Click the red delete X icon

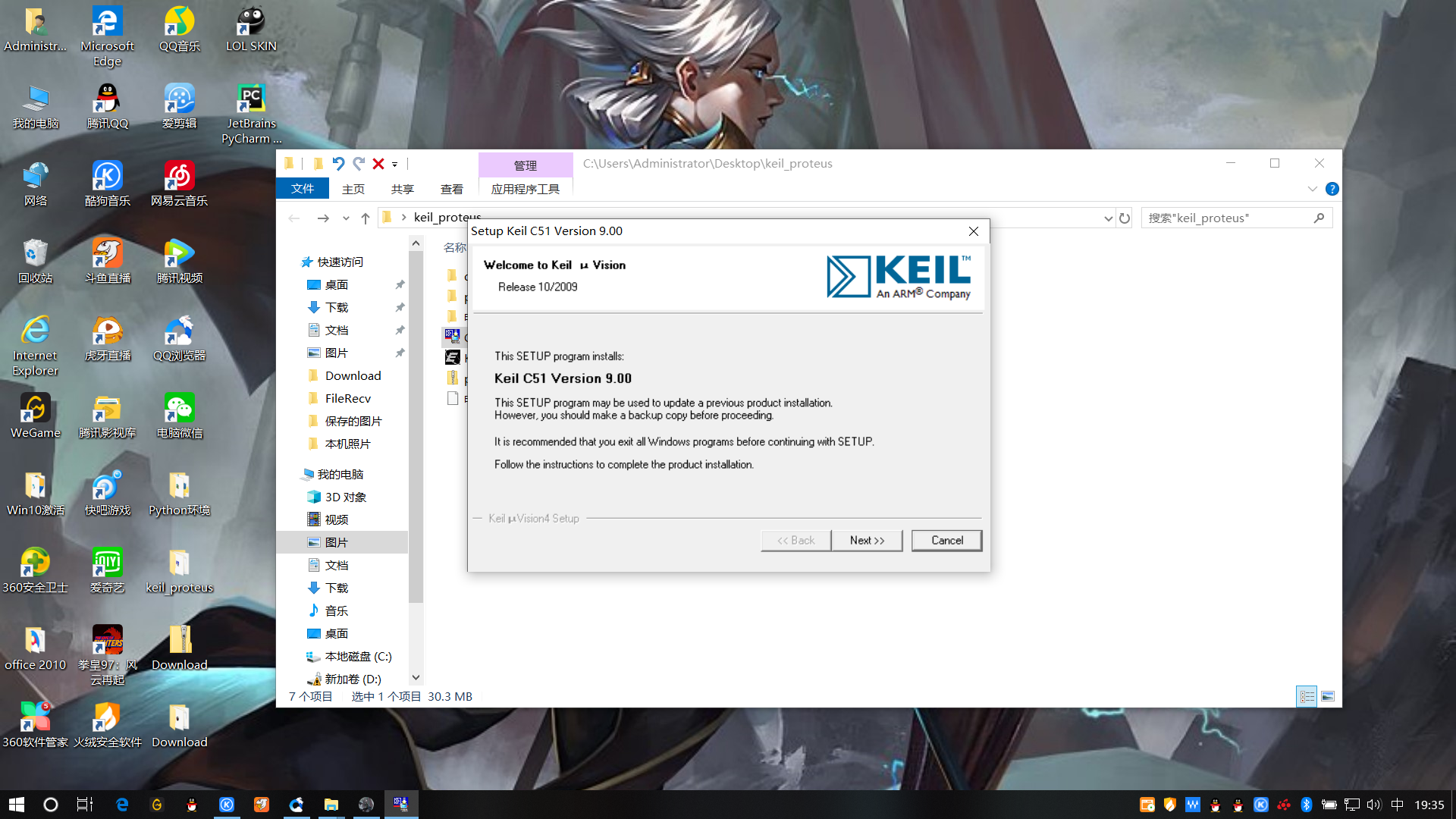pyautogui.click(x=378, y=163)
